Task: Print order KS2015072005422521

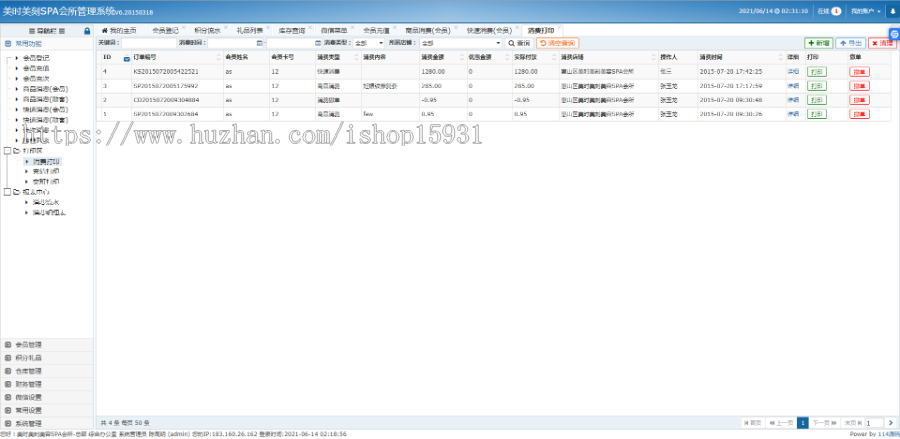Action: pyautogui.click(x=816, y=72)
